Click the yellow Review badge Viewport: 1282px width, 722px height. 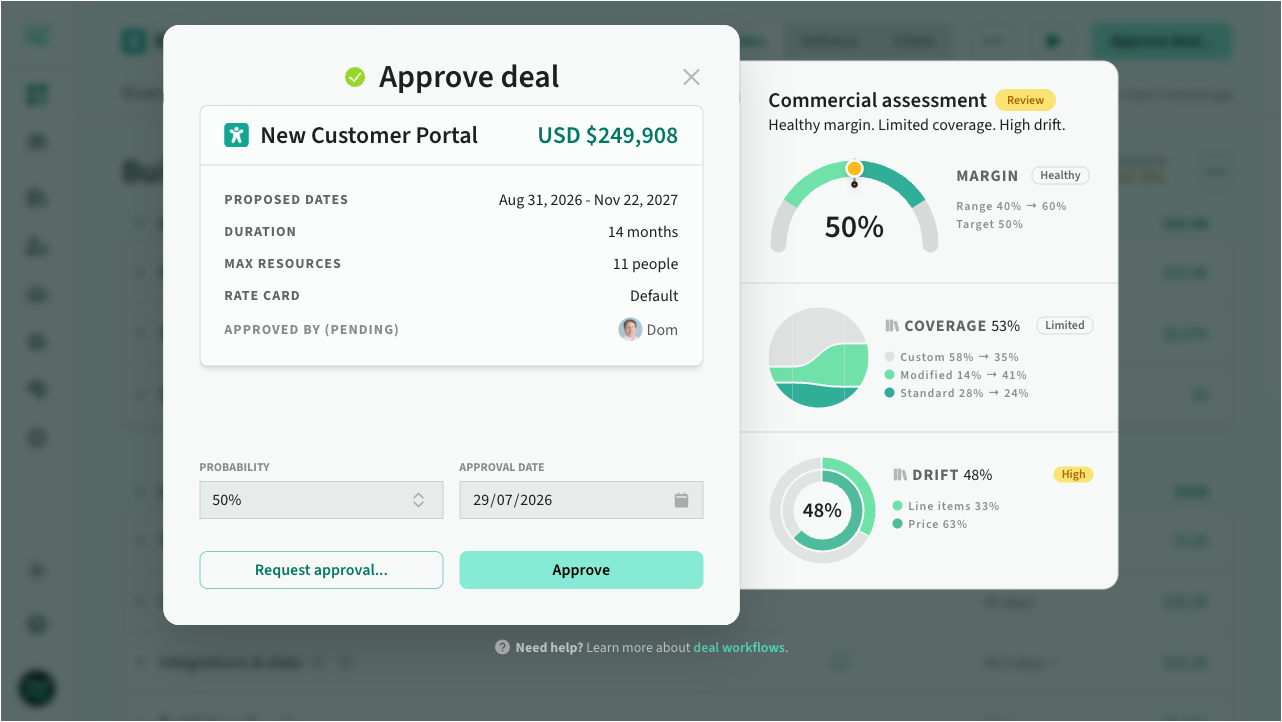1025,100
